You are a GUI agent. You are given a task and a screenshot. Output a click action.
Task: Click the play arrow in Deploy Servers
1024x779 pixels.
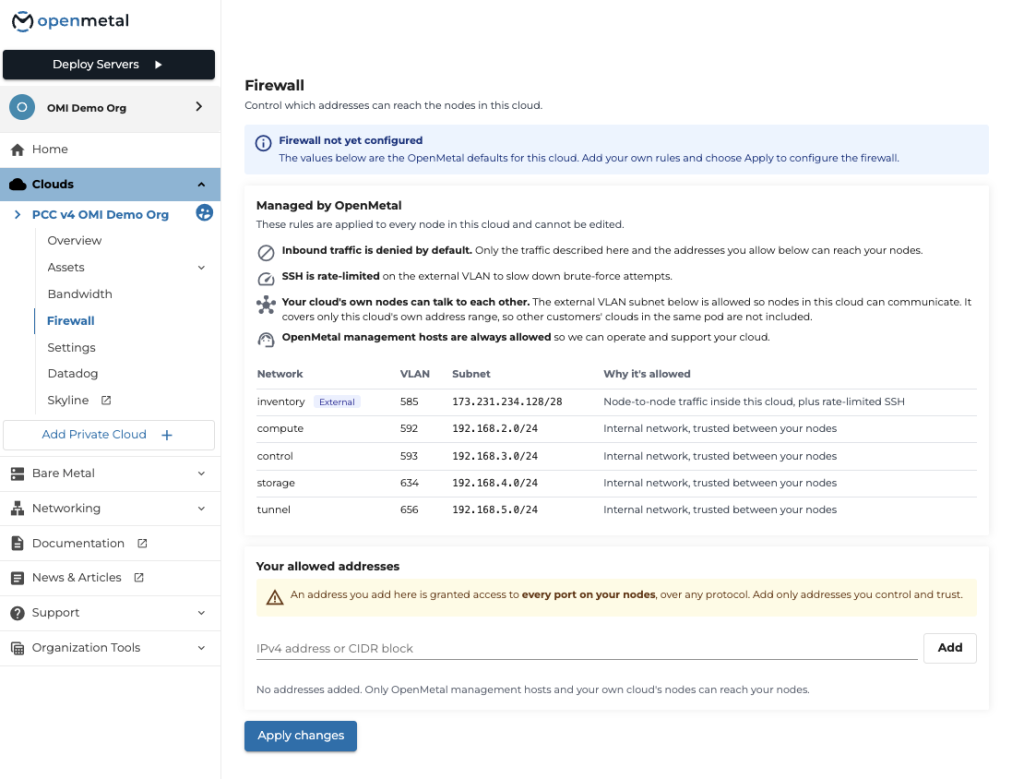point(158,65)
